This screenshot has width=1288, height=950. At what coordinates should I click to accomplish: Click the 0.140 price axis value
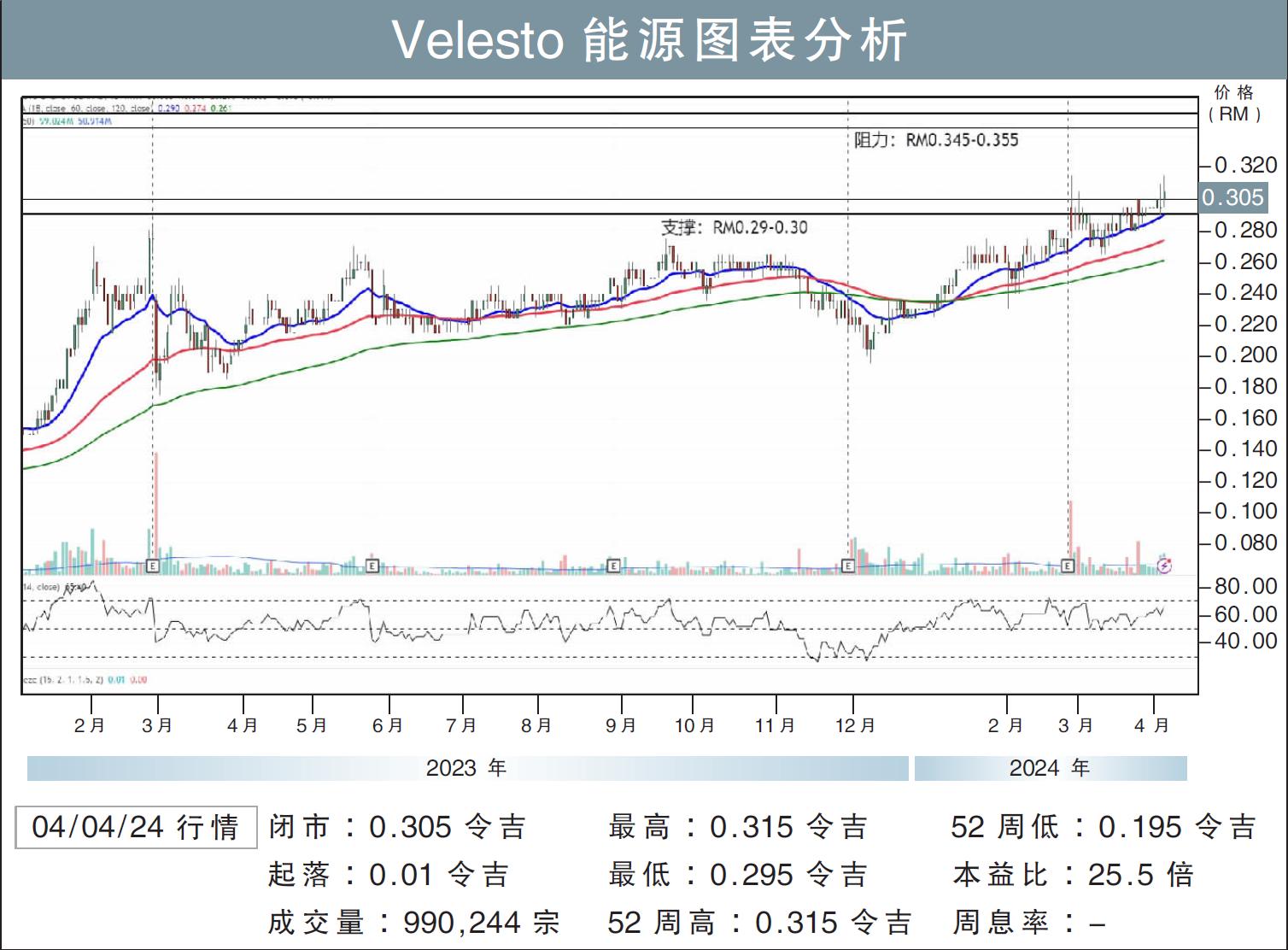1246,449
